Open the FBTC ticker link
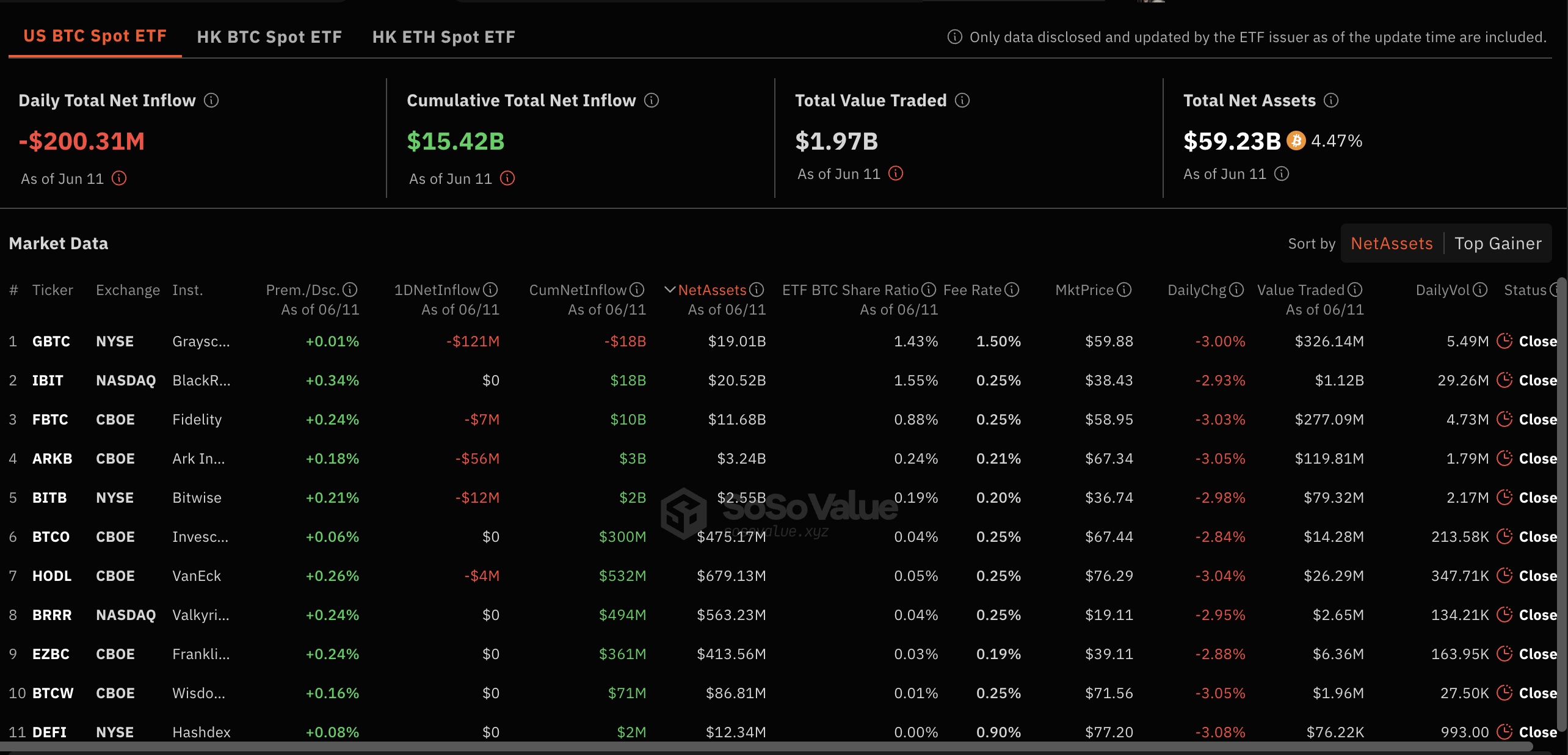 pyautogui.click(x=50, y=420)
